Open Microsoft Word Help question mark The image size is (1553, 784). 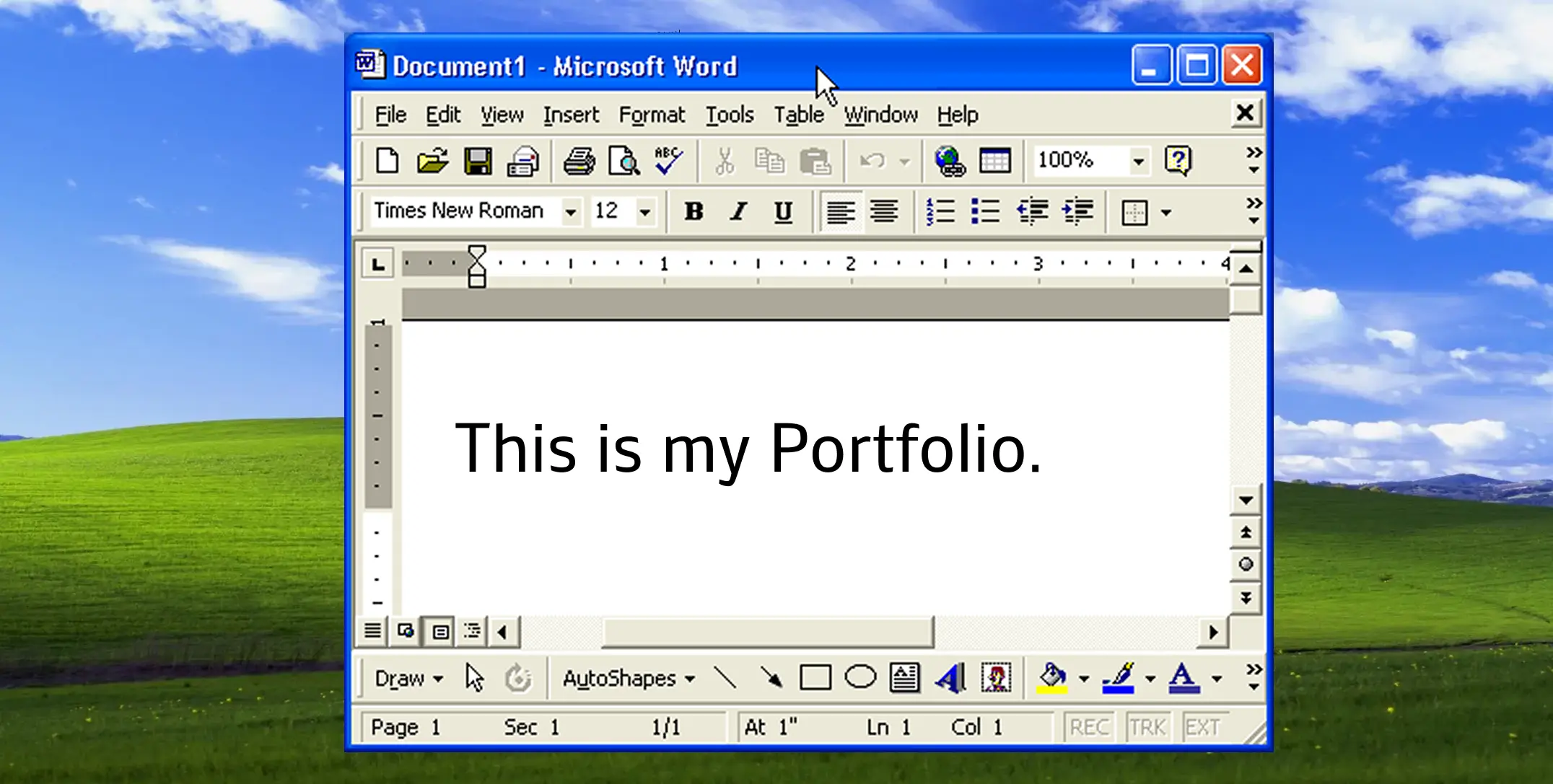point(1178,161)
